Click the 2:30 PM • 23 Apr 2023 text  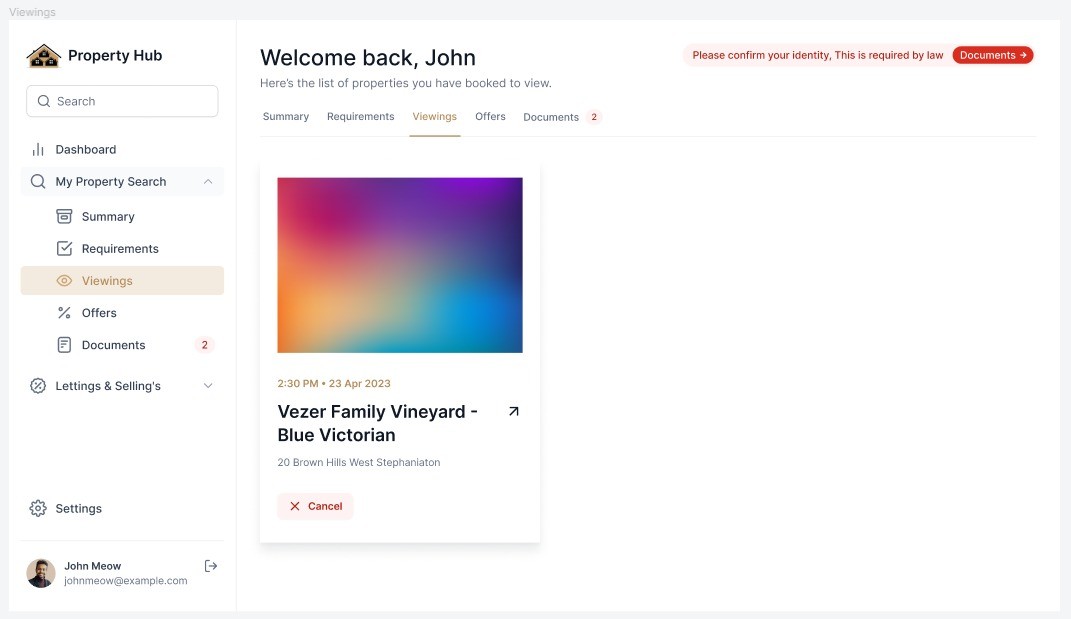(334, 384)
